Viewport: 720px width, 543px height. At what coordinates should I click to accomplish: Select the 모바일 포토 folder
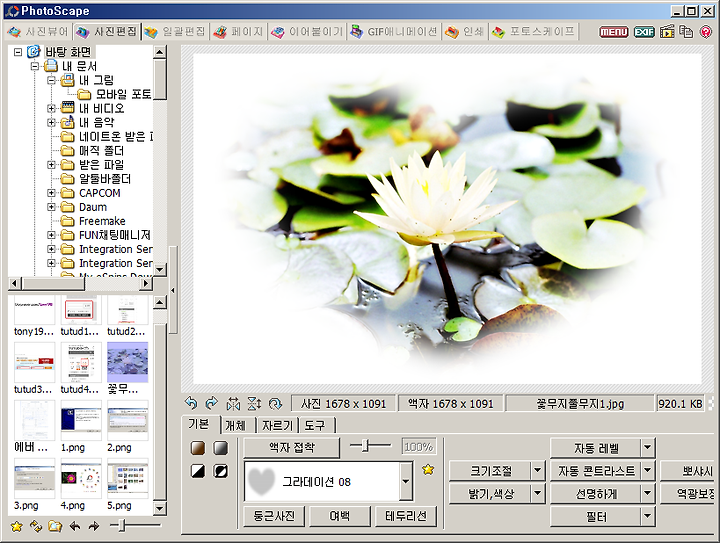(x=123, y=94)
